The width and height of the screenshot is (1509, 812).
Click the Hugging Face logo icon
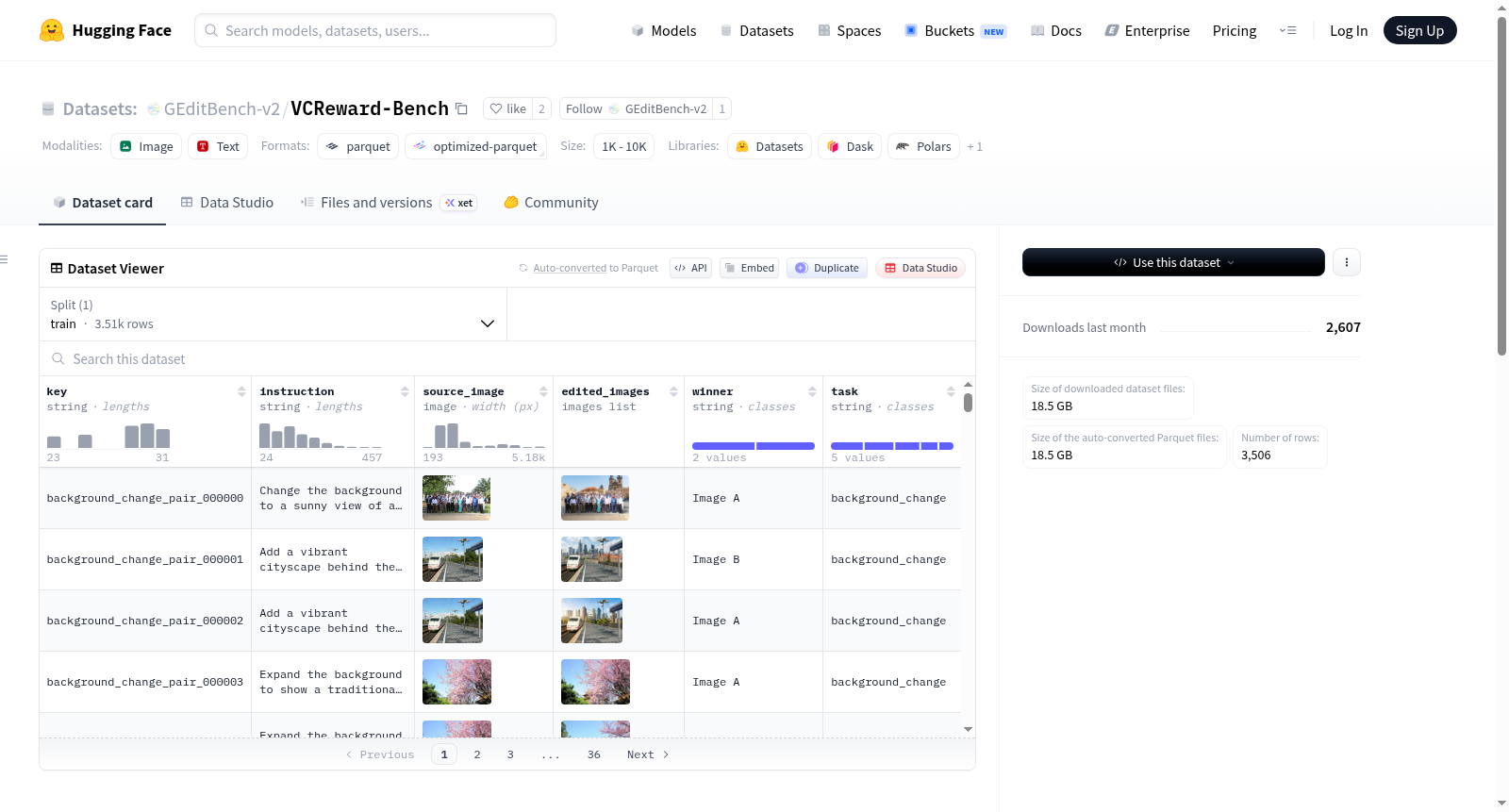[52, 30]
